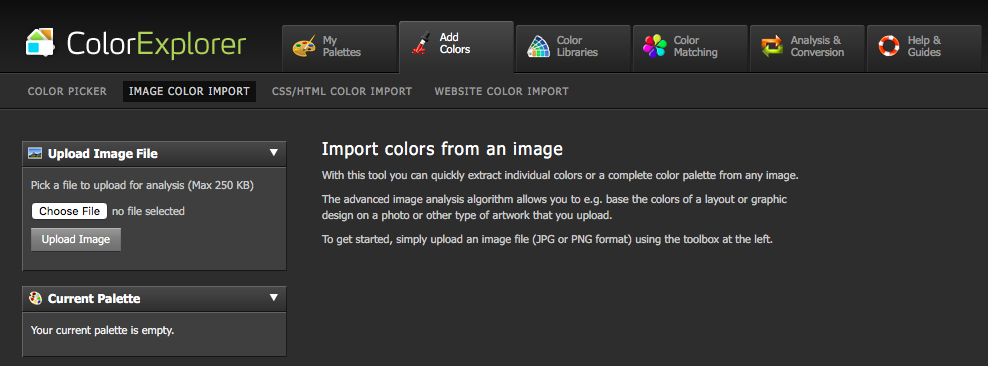
Task: Click the eyedropper icon for Add Colors
Action: coord(420,43)
